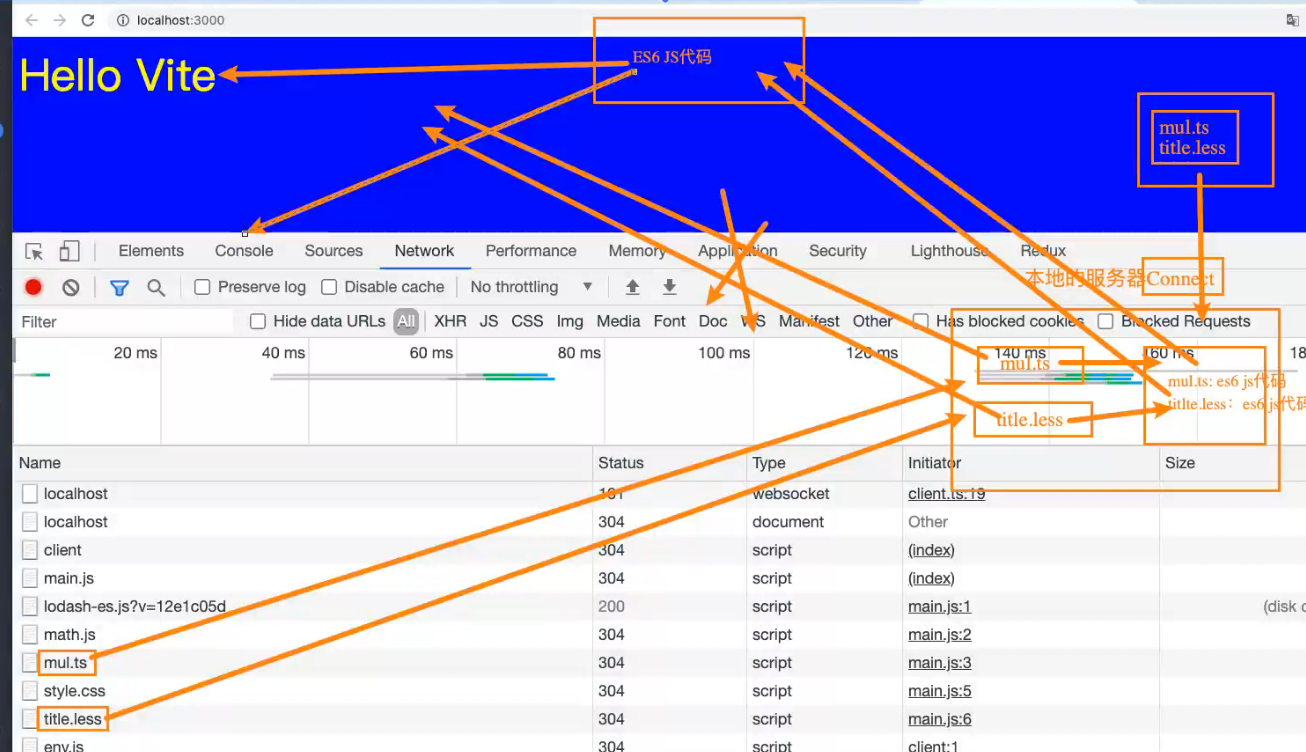Viewport: 1306px width, 752px height.
Task: Enable Disable cache checkbox
Action: tap(329, 287)
